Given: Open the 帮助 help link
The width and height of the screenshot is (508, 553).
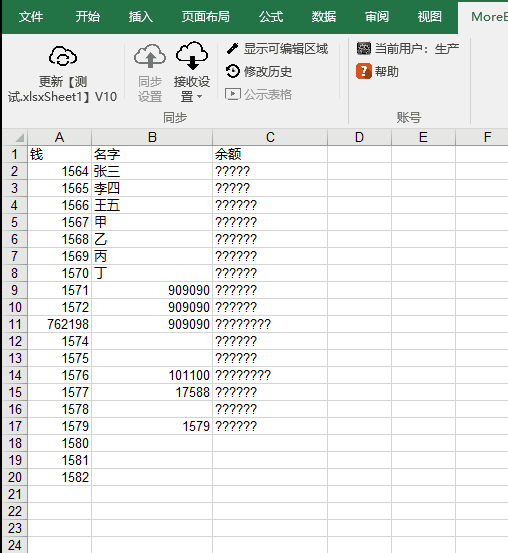Looking at the screenshot, I should (x=378, y=71).
